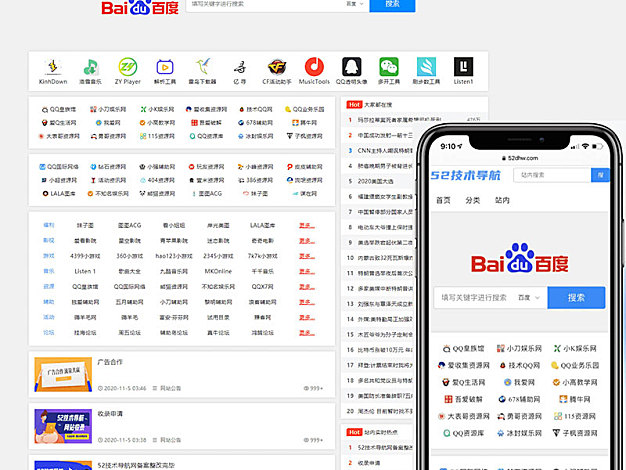Image resolution: width=626 pixels, height=470 pixels.
Task: Tap 百爱破解 on the phone mockup
Action: (464, 399)
